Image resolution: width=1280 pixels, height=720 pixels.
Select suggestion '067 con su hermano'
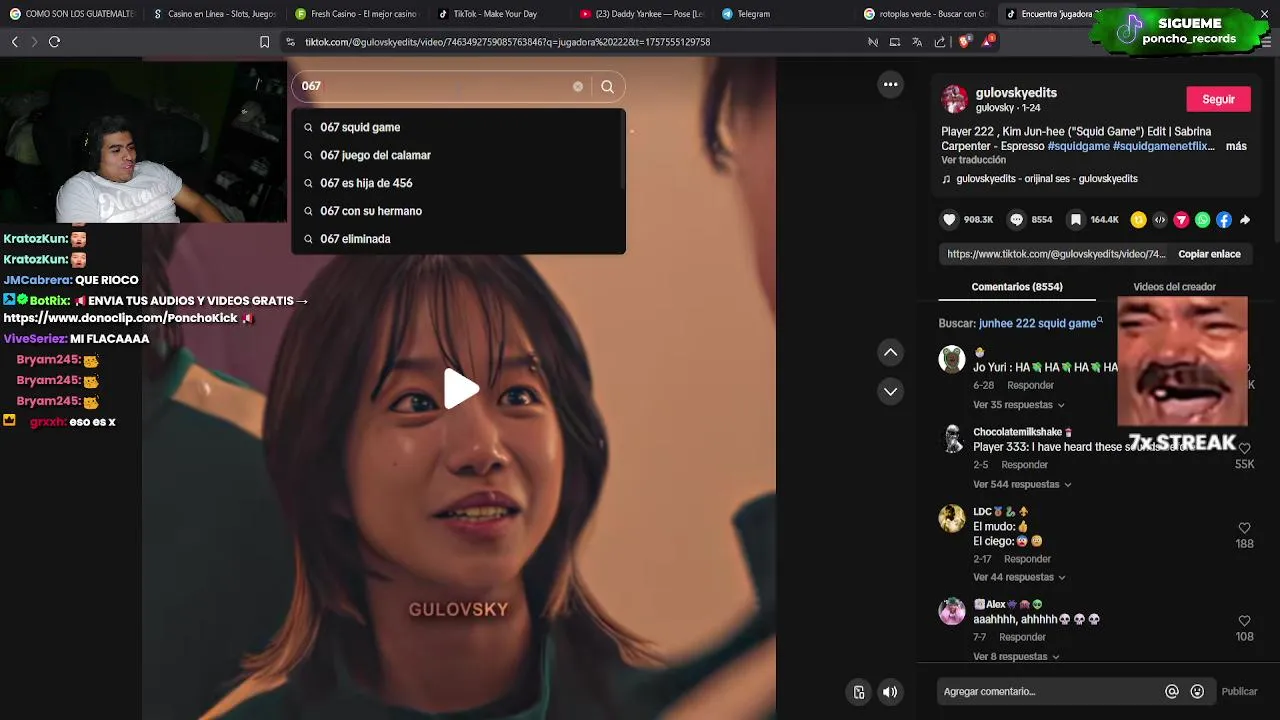click(458, 211)
